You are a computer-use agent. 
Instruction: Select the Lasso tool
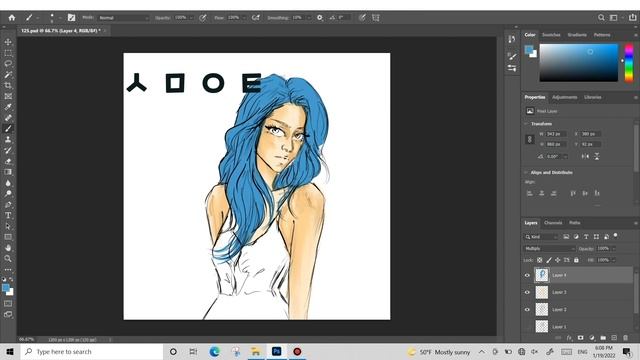click(x=8, y=64)
